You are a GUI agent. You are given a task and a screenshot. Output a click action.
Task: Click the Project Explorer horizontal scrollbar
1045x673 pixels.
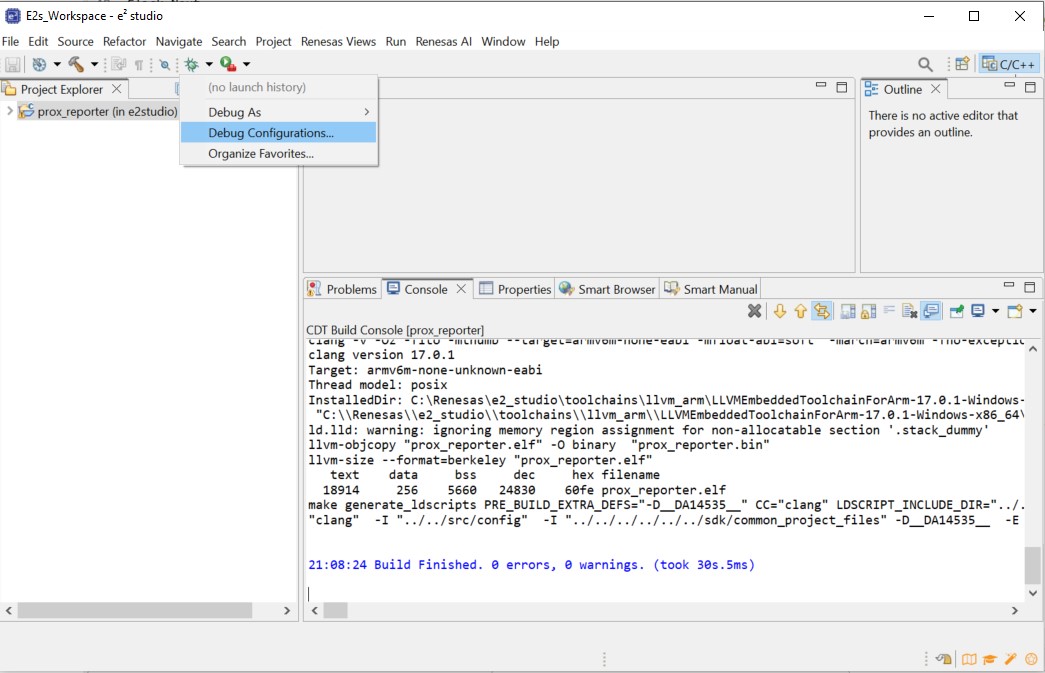135,610
